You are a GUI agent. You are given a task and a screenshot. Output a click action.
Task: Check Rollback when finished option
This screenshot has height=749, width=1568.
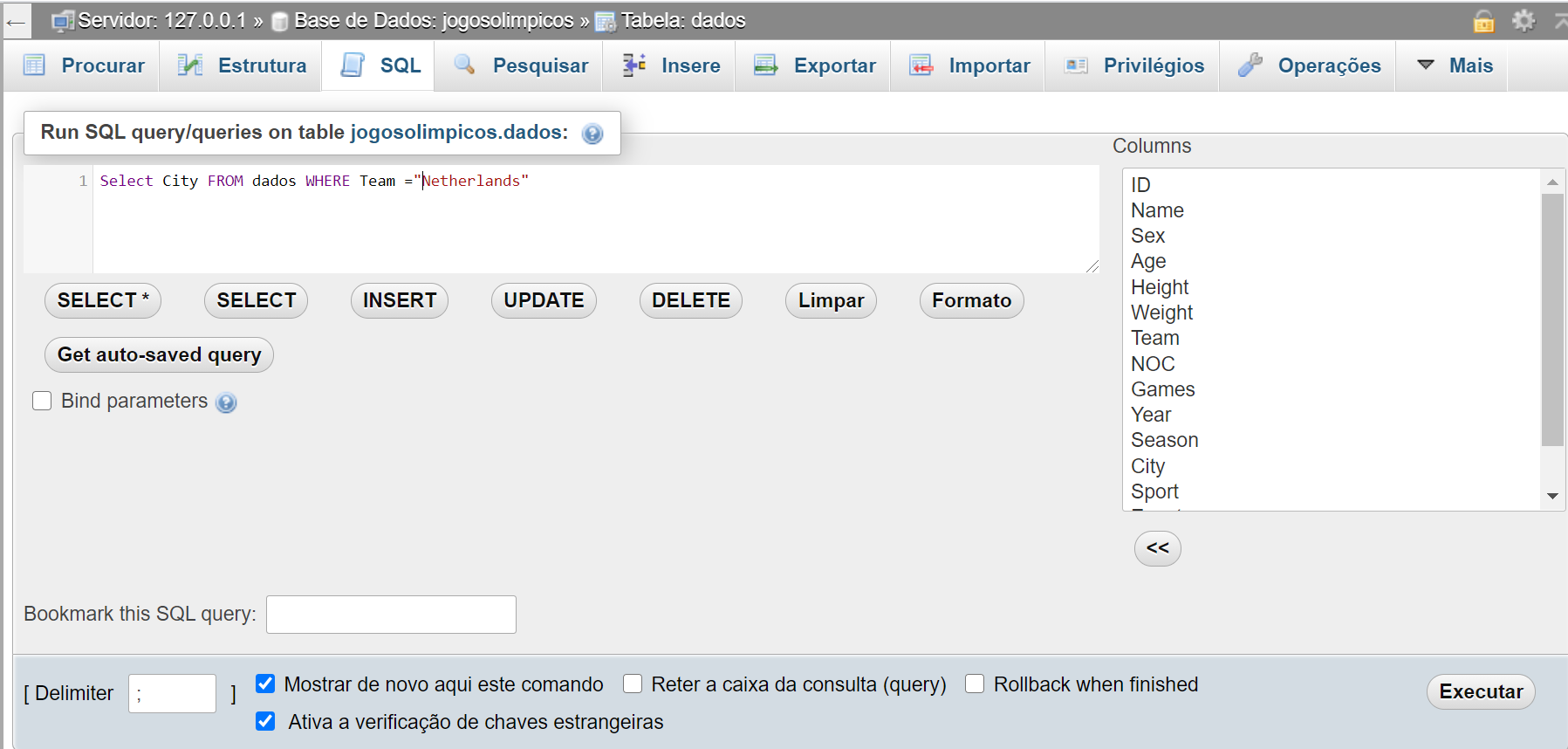(x=975, y=684)
